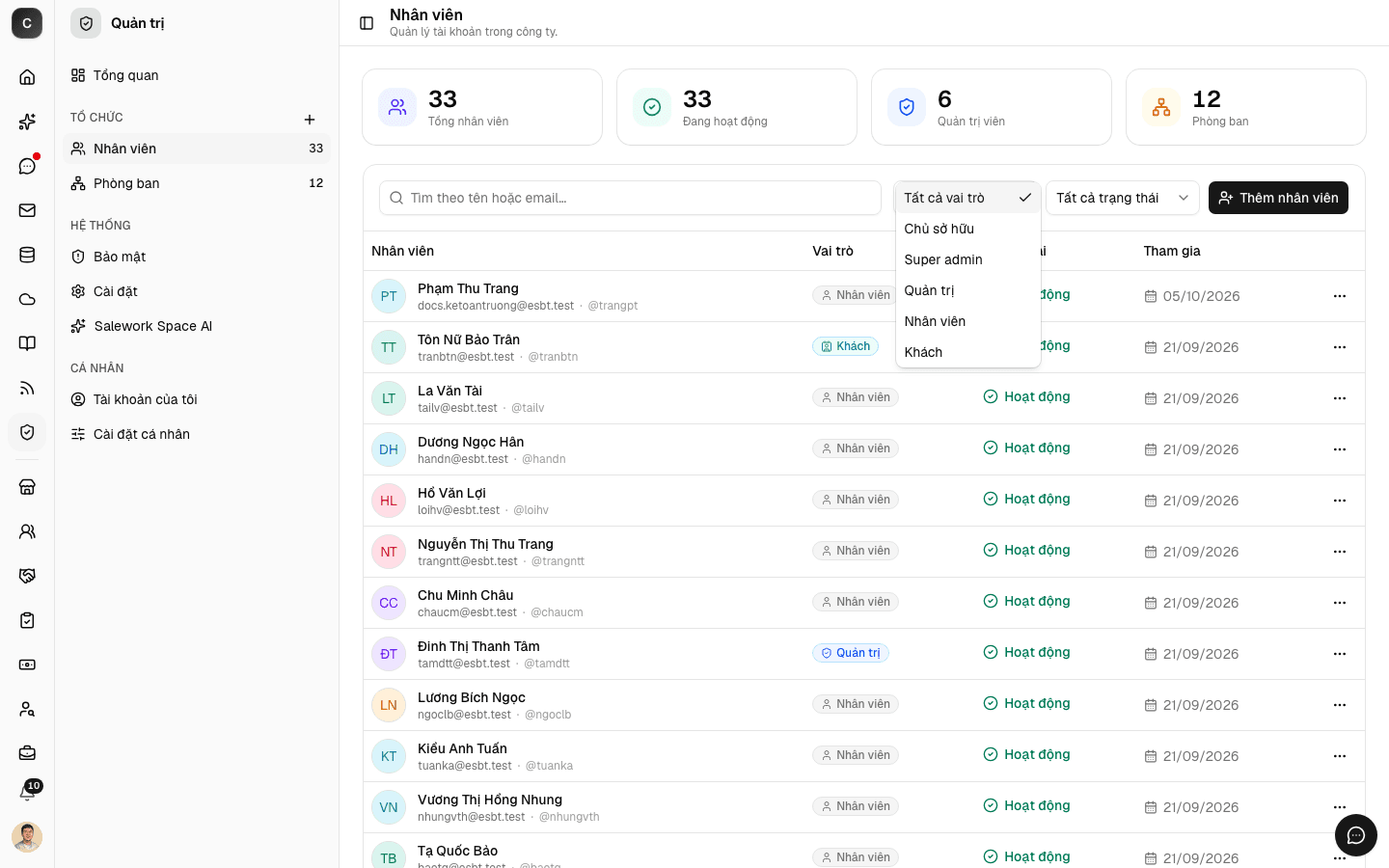Go to Tổng quan in the sidebar

coord(197,75)
